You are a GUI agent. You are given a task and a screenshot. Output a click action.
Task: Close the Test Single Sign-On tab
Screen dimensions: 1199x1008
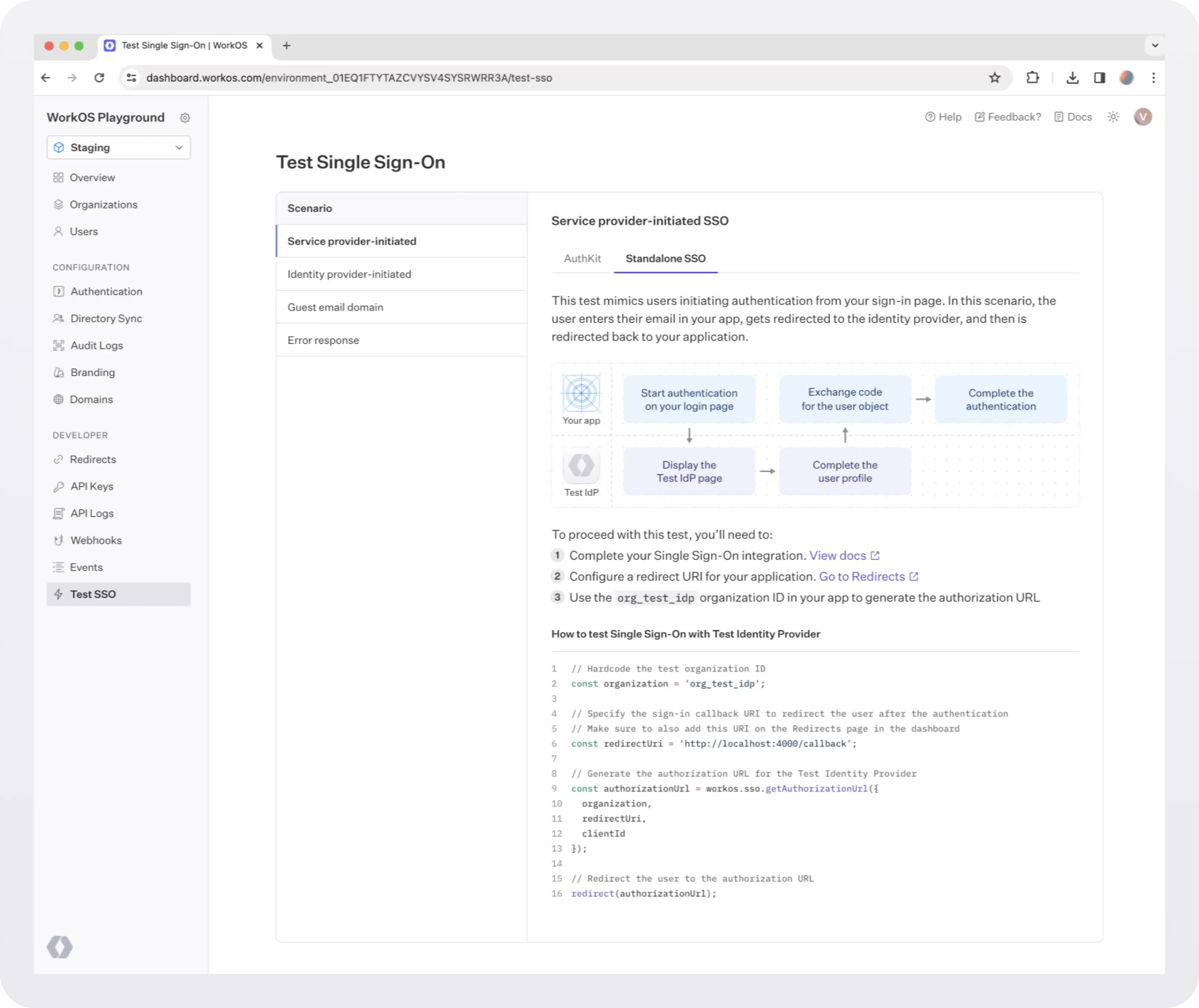(x=260, y=45)
